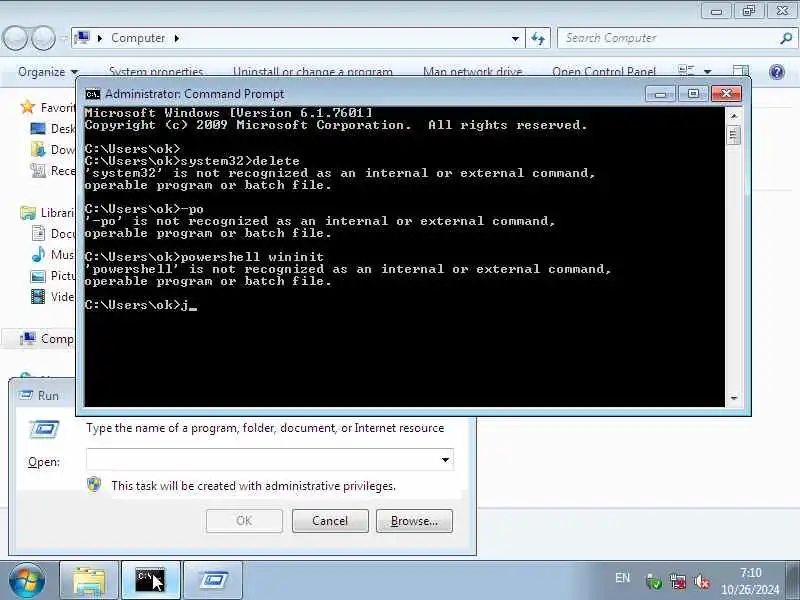The width and height of the screenshot is (800, 600).
Task: Click the green shield tray icon
Action: [654, 581]
